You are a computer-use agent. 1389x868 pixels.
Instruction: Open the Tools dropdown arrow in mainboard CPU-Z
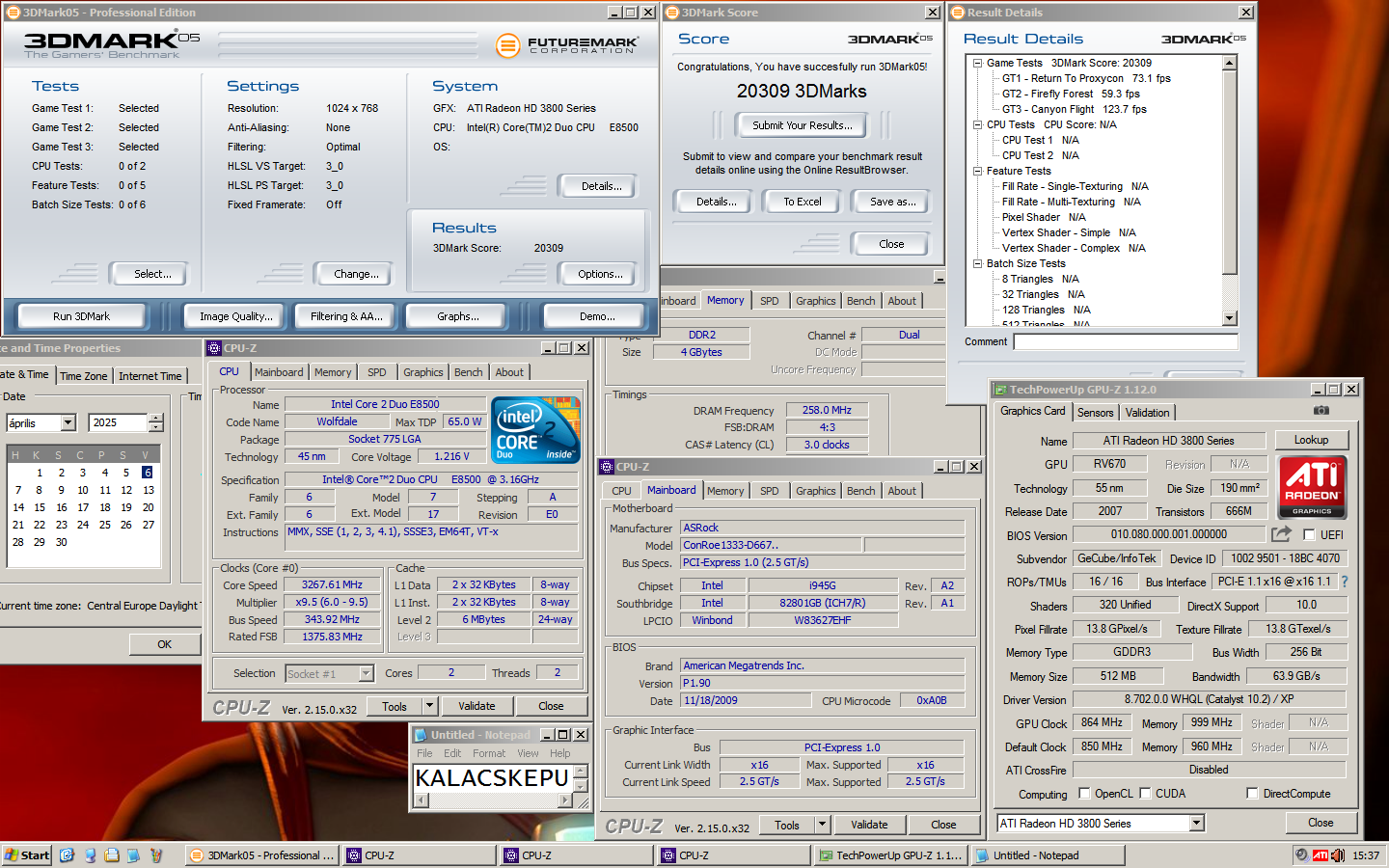click(822, 825)
